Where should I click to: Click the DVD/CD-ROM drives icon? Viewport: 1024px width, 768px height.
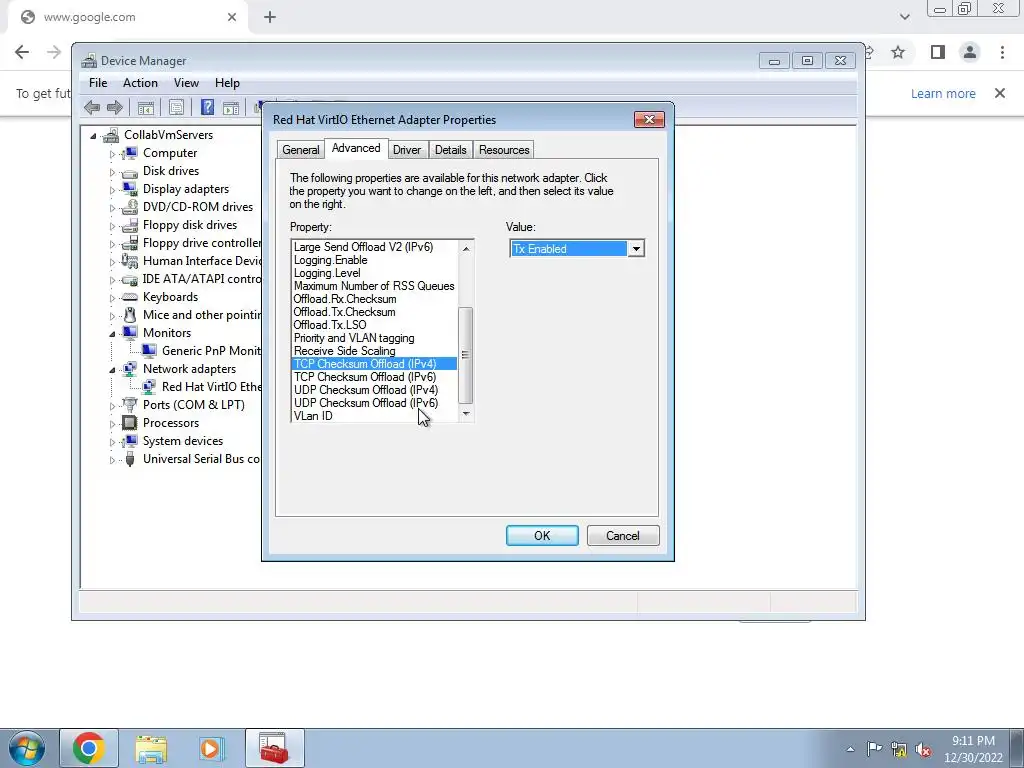click(x=130, y=207)
